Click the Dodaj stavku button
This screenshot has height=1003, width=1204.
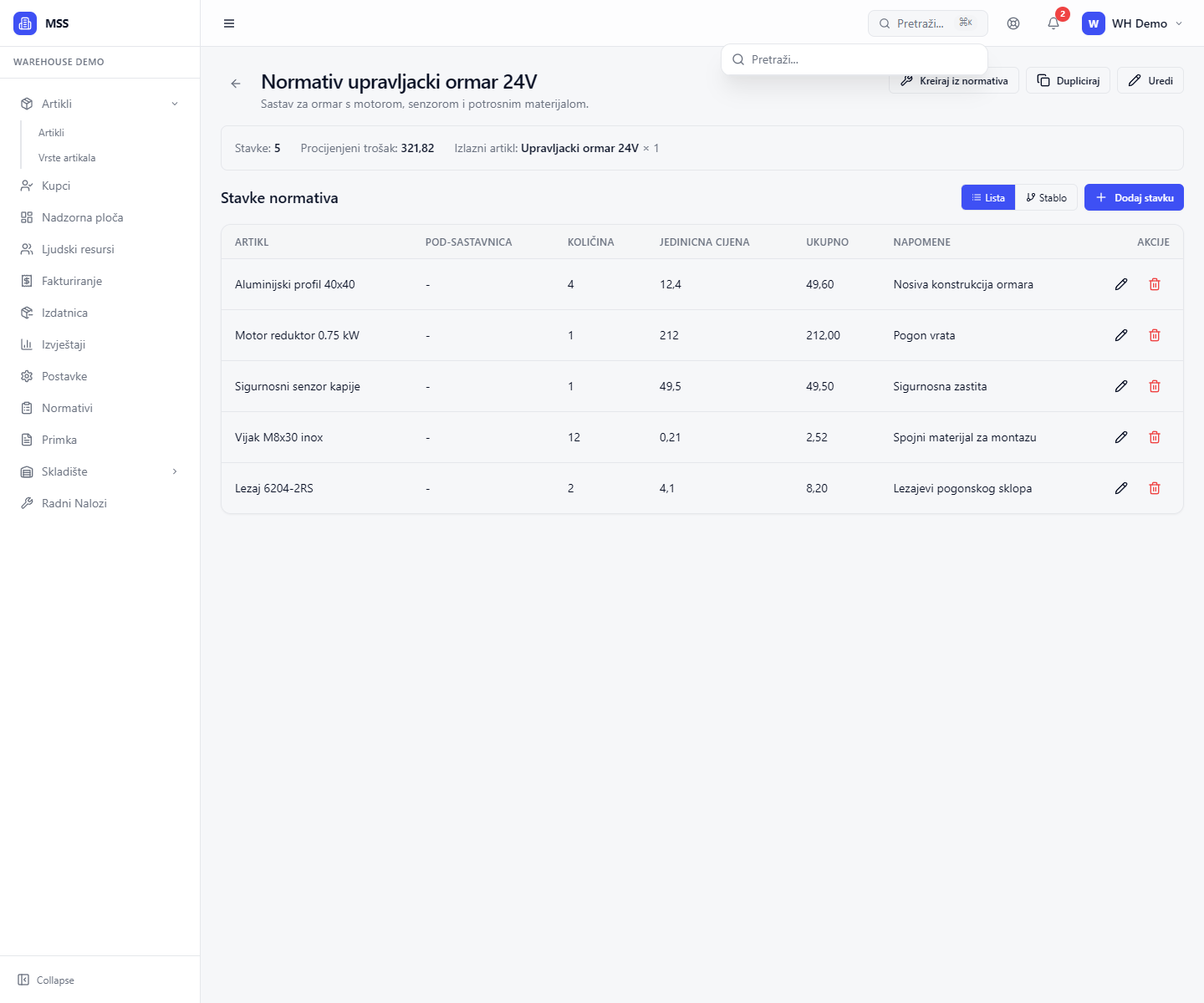pos(1134,198)
